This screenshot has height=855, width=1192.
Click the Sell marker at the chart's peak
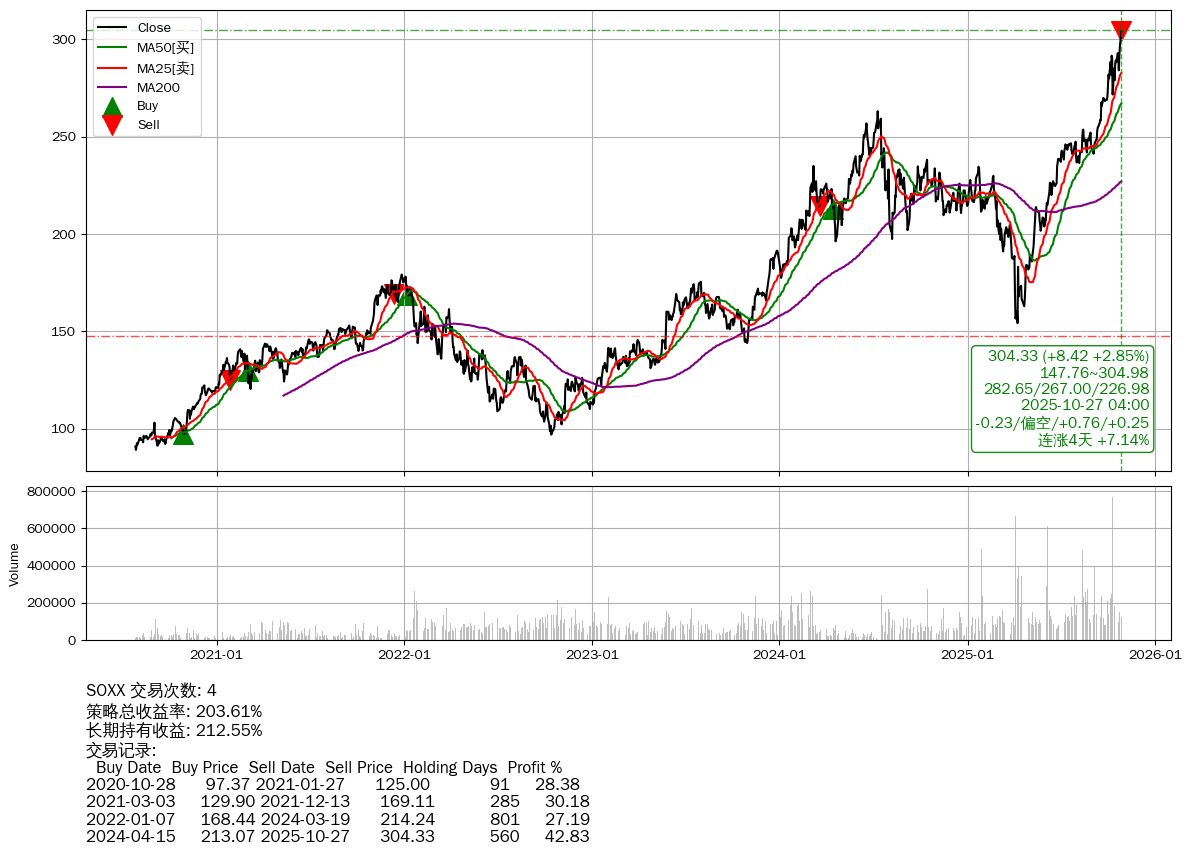click(x=1121, y=30)
